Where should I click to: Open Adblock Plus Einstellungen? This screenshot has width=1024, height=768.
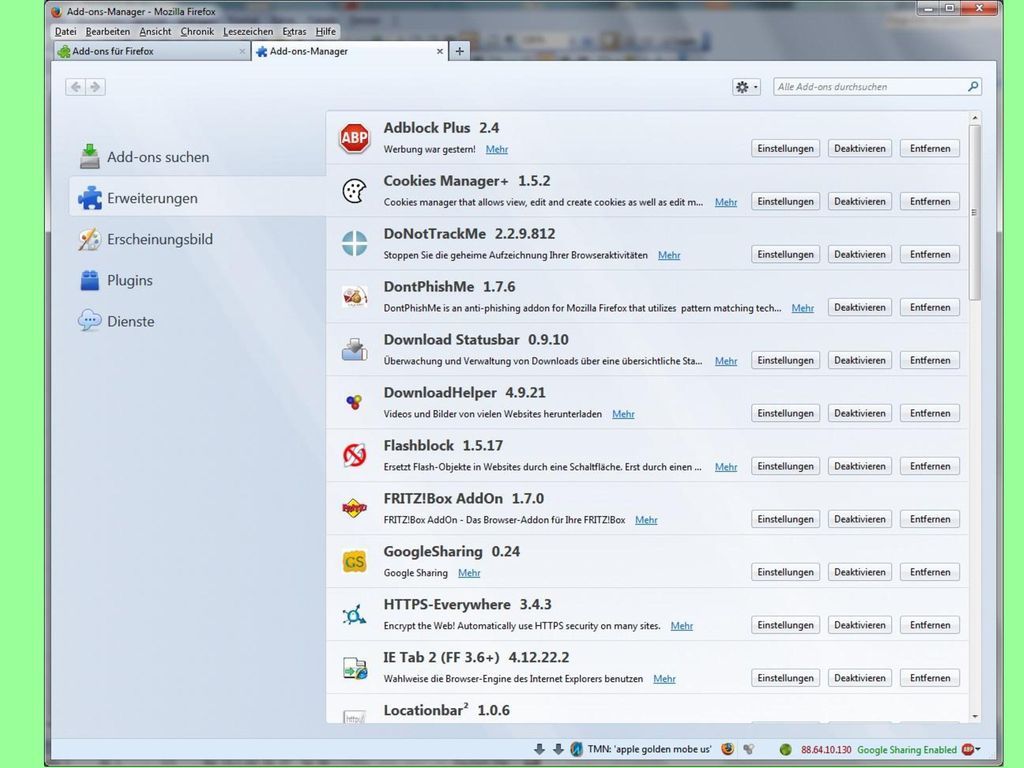pos(785,148)
